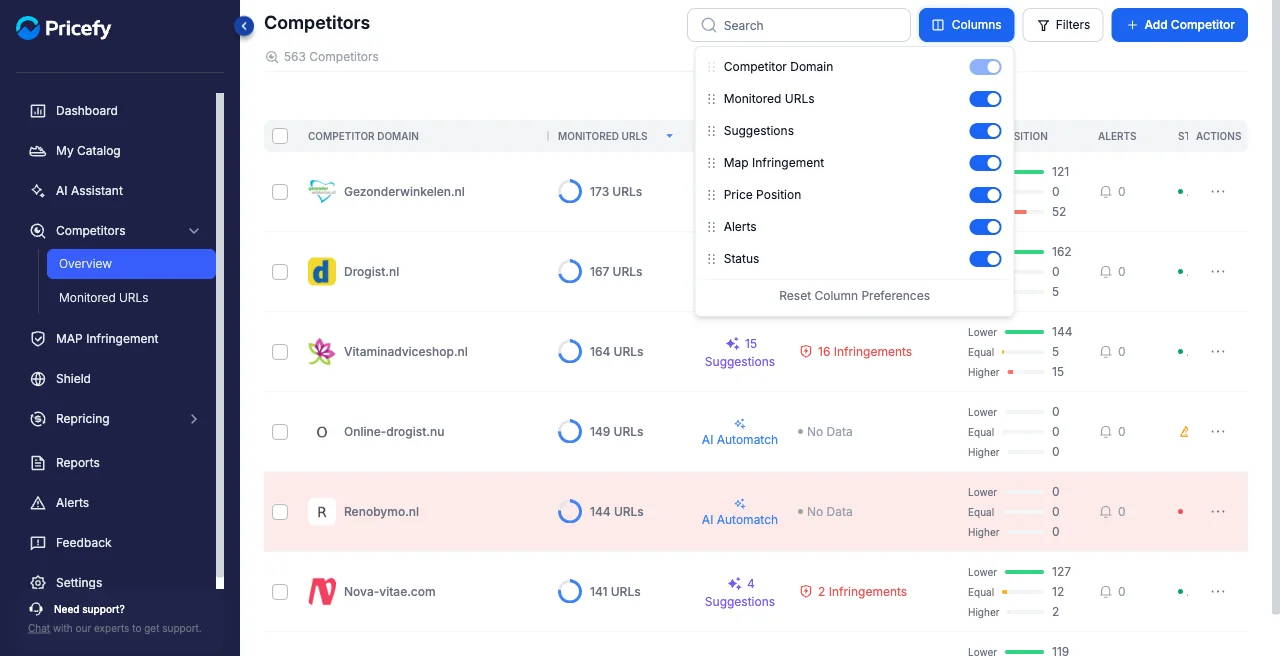The image size is (1280, 656).
Task: Collapse the Competitors sidebar section
Action: 194,231
